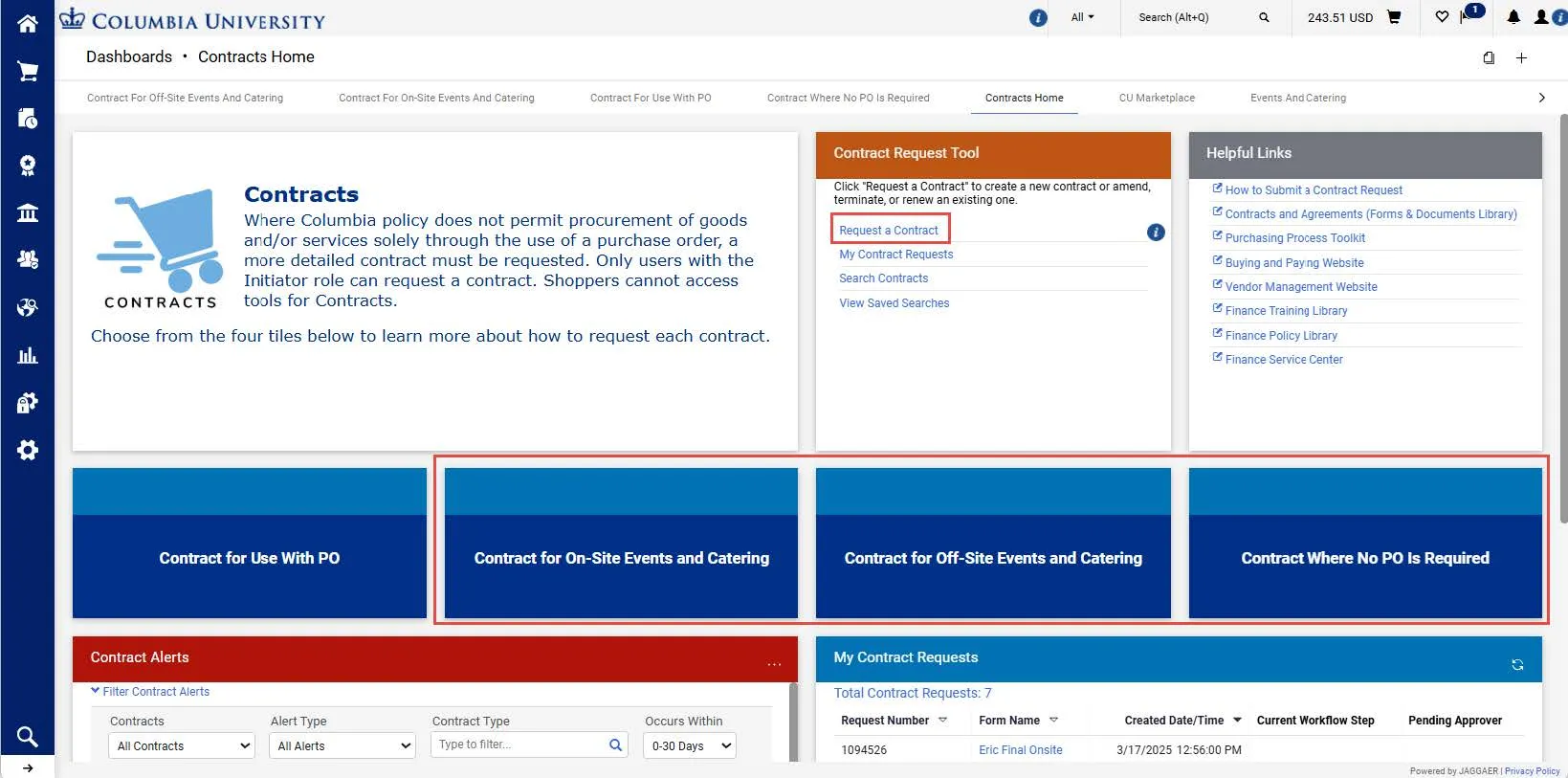
Task: Switch to Contract For Off-Site Events And Catering tab
Action: pos(185,98)
